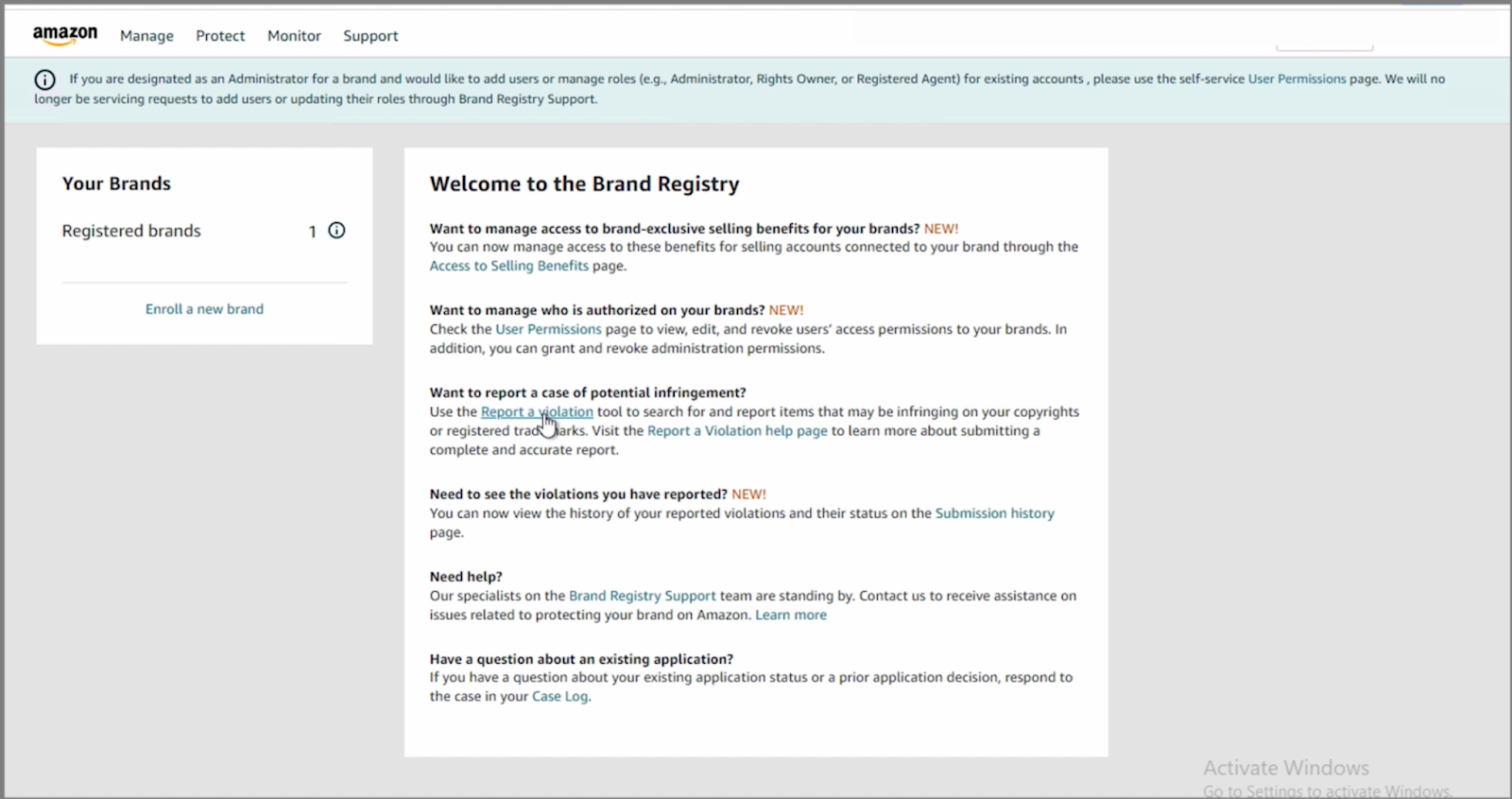This screenshot has height=799, width=1512.
Task: Open User Permissions link in the welcome panel
Action: point(548,329)
